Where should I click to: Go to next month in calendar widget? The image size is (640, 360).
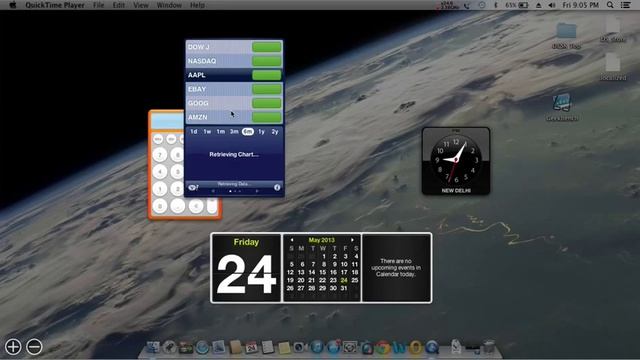point(352,240)
